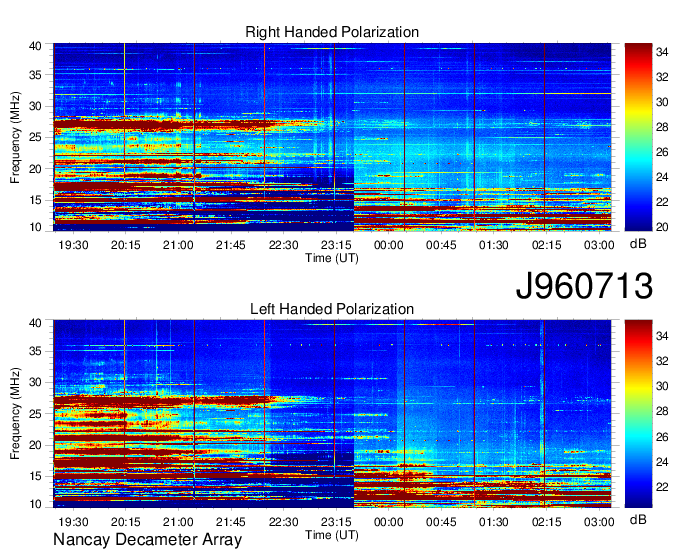This screenshot has height=552, width=680.
Task: Click "Time (UT)" axis label below Right Handed plot
Action: click(332, 258)
